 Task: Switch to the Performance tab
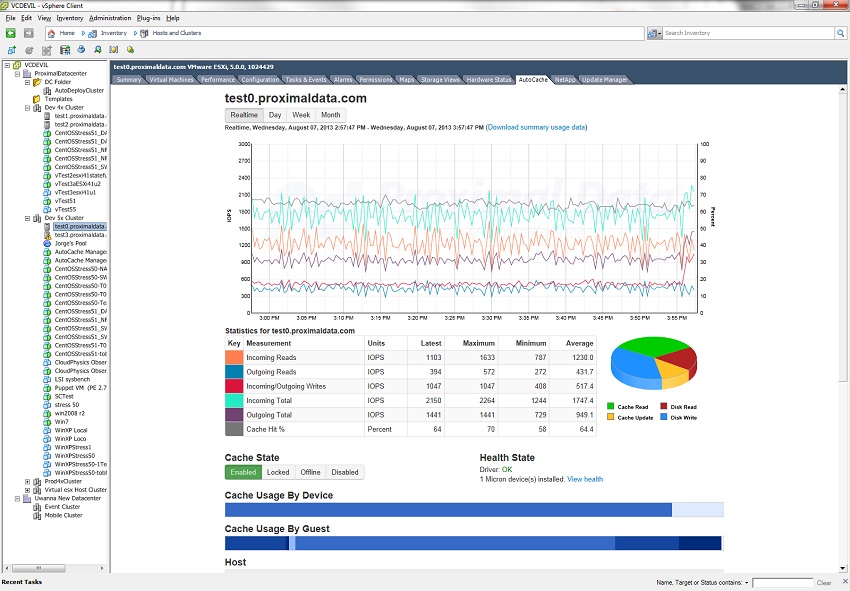(218, 80)
